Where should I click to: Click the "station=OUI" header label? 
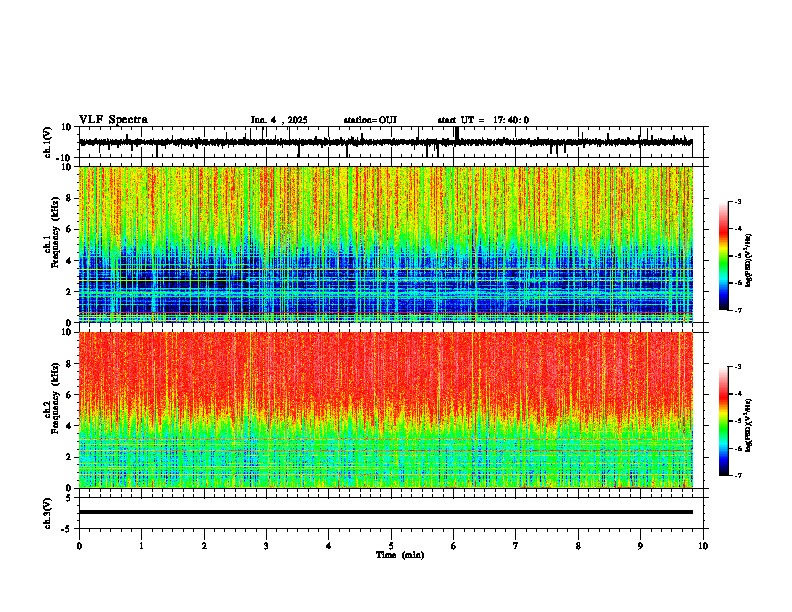coord(370,120)
